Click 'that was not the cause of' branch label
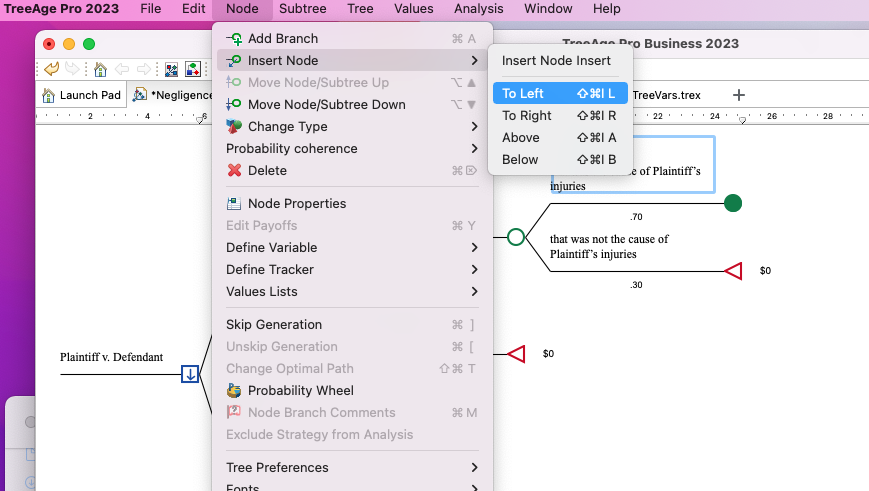Viewport: 869px width, 491px height. 609,239
